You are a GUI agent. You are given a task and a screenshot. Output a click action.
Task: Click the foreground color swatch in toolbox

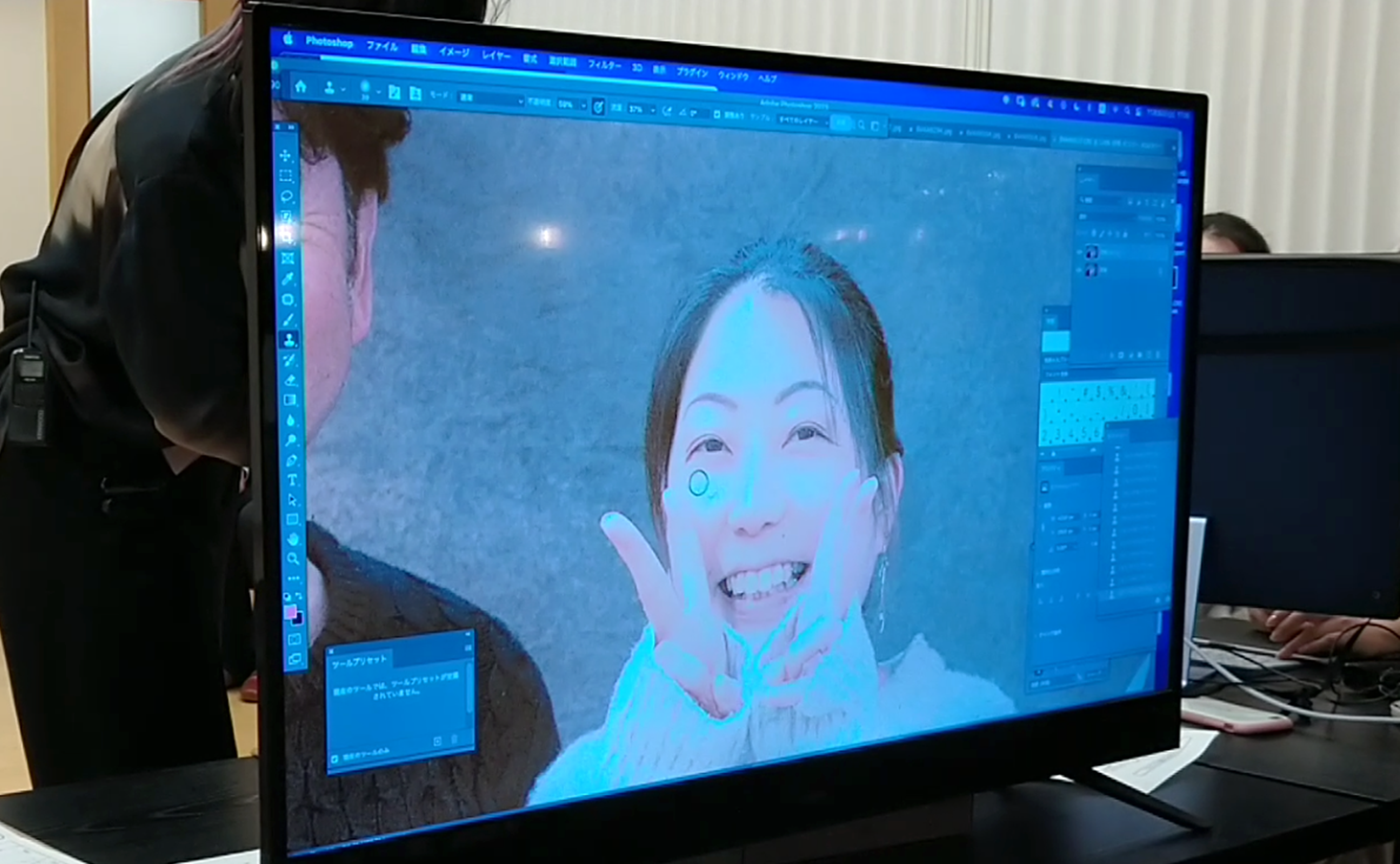pyautogui.click(x=290, y=611)
